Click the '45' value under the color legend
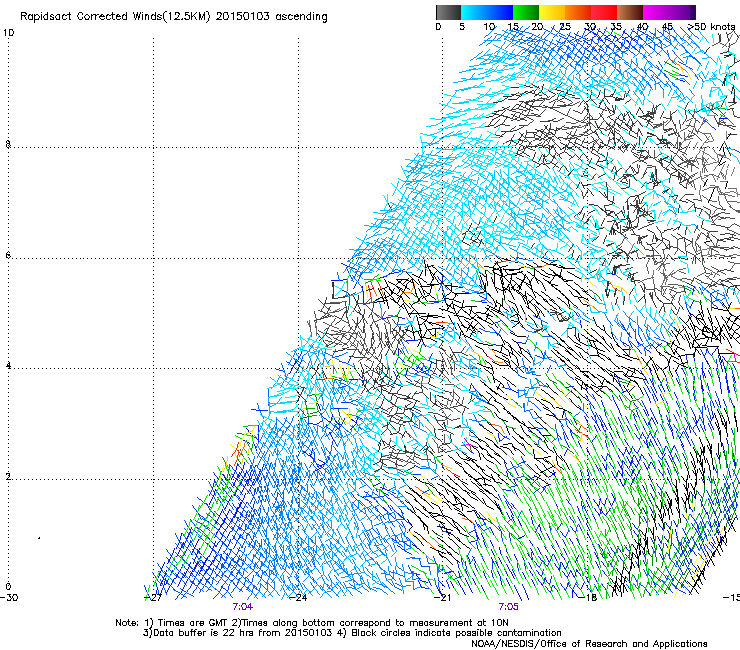This screenshot has height=650, width=740. click(x=667, y=27)
